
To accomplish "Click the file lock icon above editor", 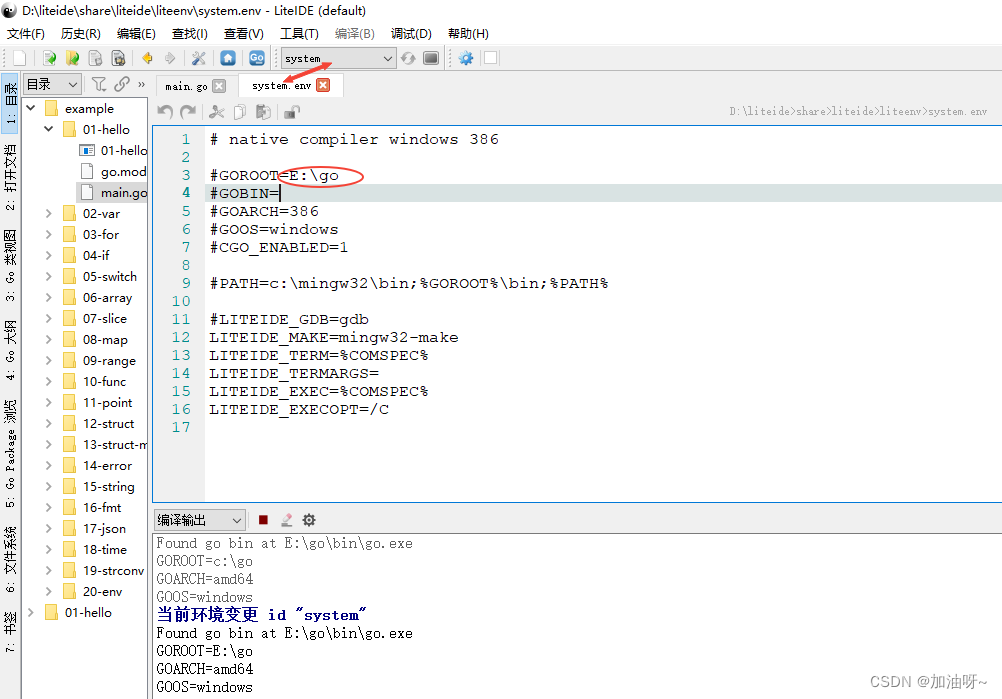I will coord(290,112).
